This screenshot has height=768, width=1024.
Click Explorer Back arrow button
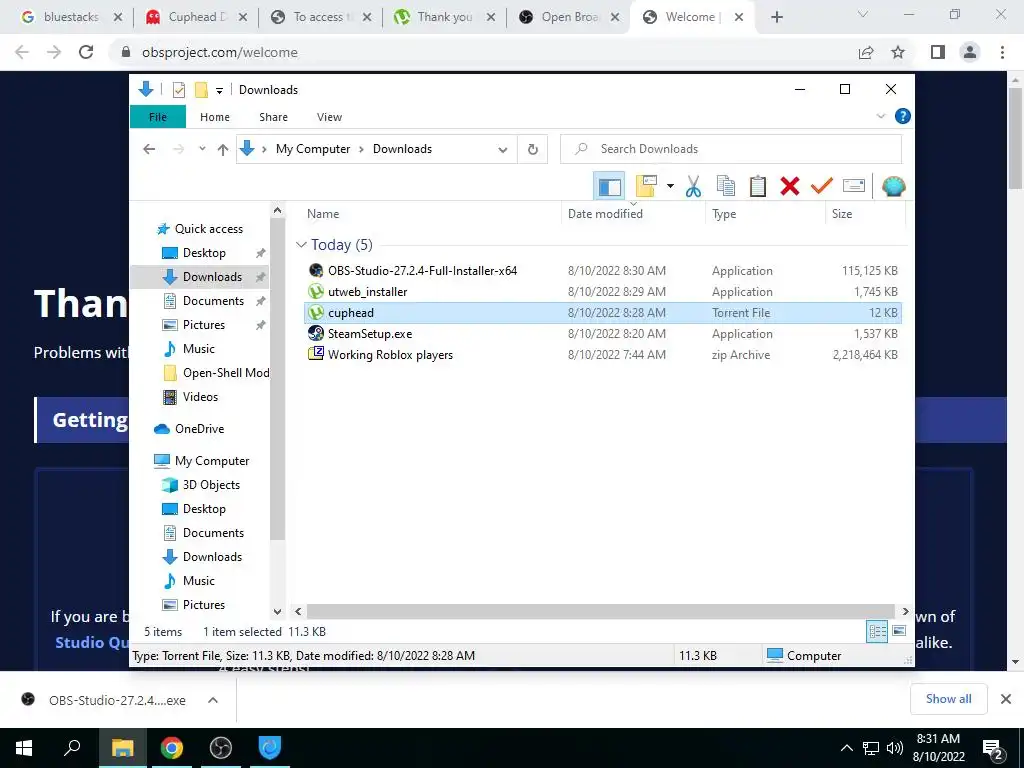coord(149,150)
